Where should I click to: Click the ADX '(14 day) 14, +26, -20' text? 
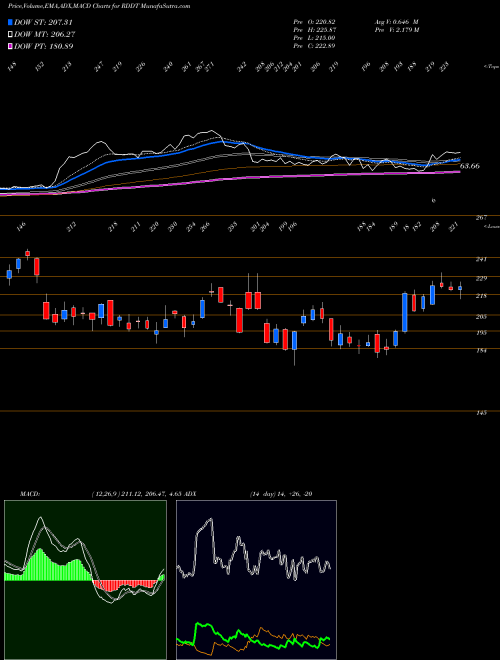(x=281, y=494)
